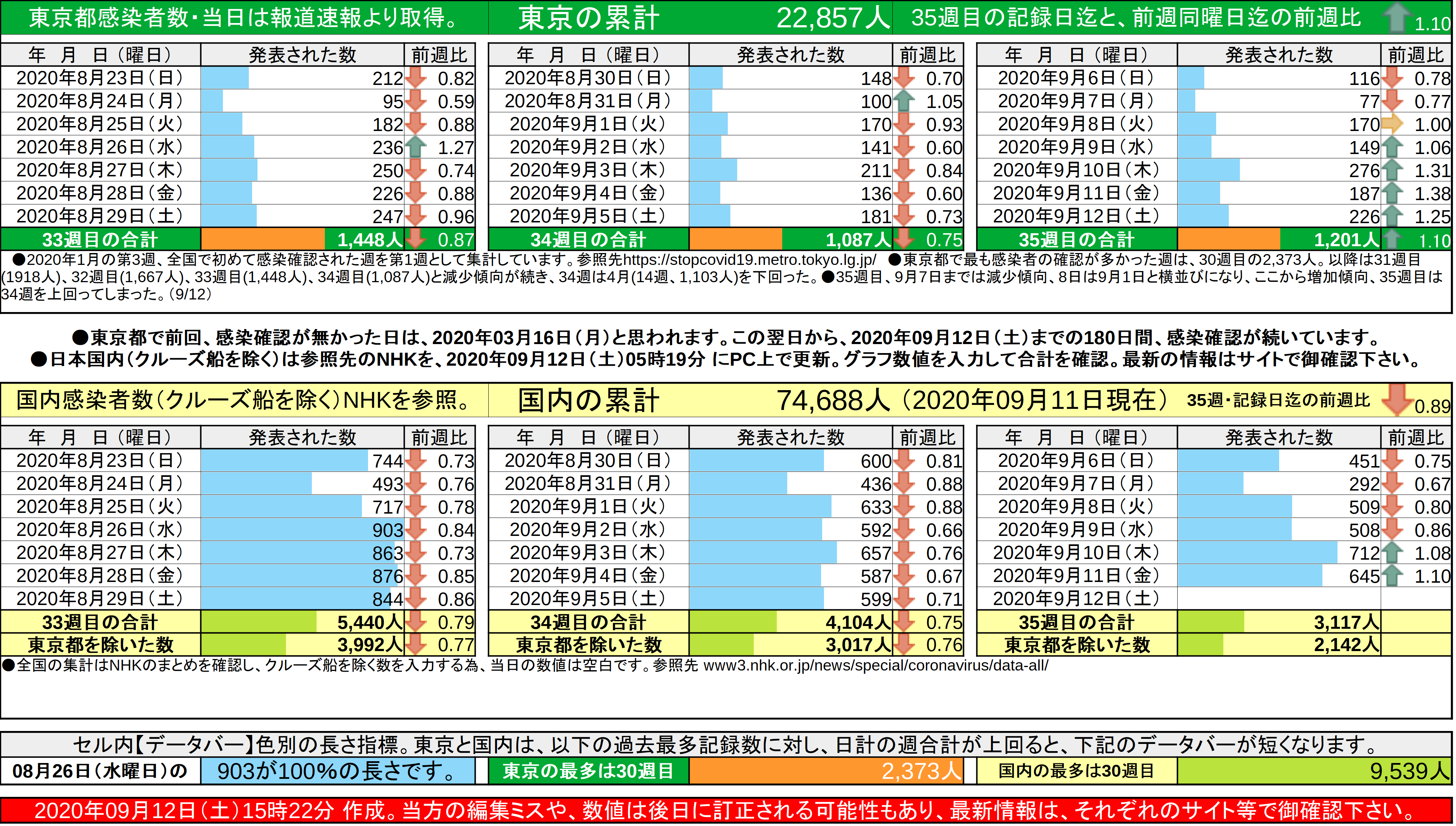Click the orange 2,373人 Tokyo maximum bar
Screen dimensions: 1456x826
[826, 772]
